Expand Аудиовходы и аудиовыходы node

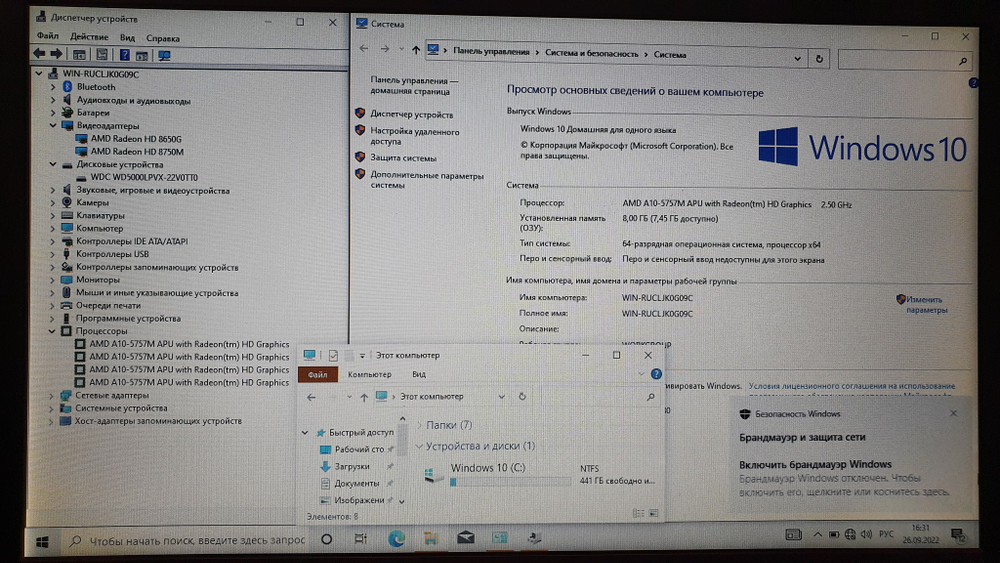click(x=53, y=100)
